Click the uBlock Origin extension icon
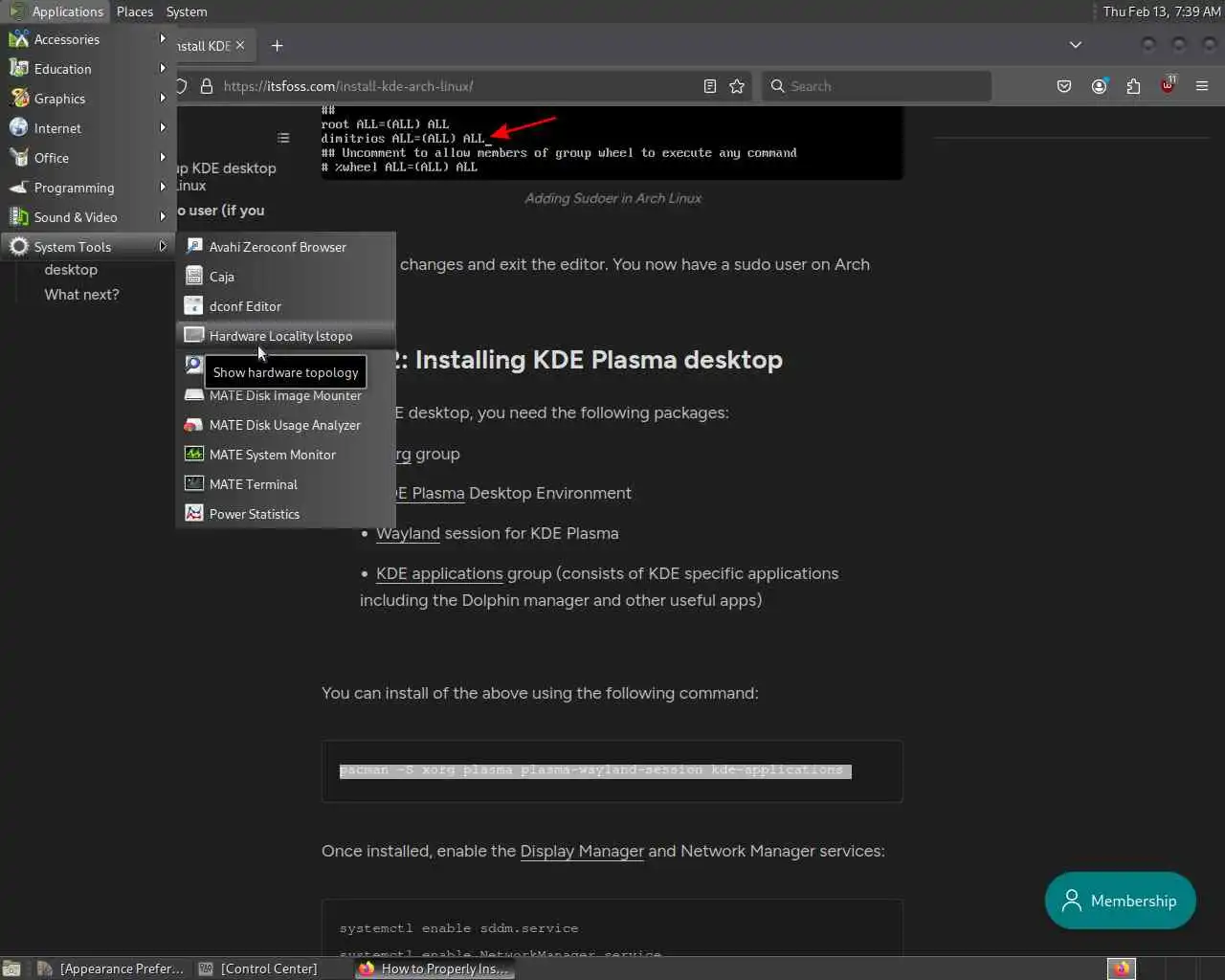Viewport: 1225px width, 980px height. (x=1168, y=86)
